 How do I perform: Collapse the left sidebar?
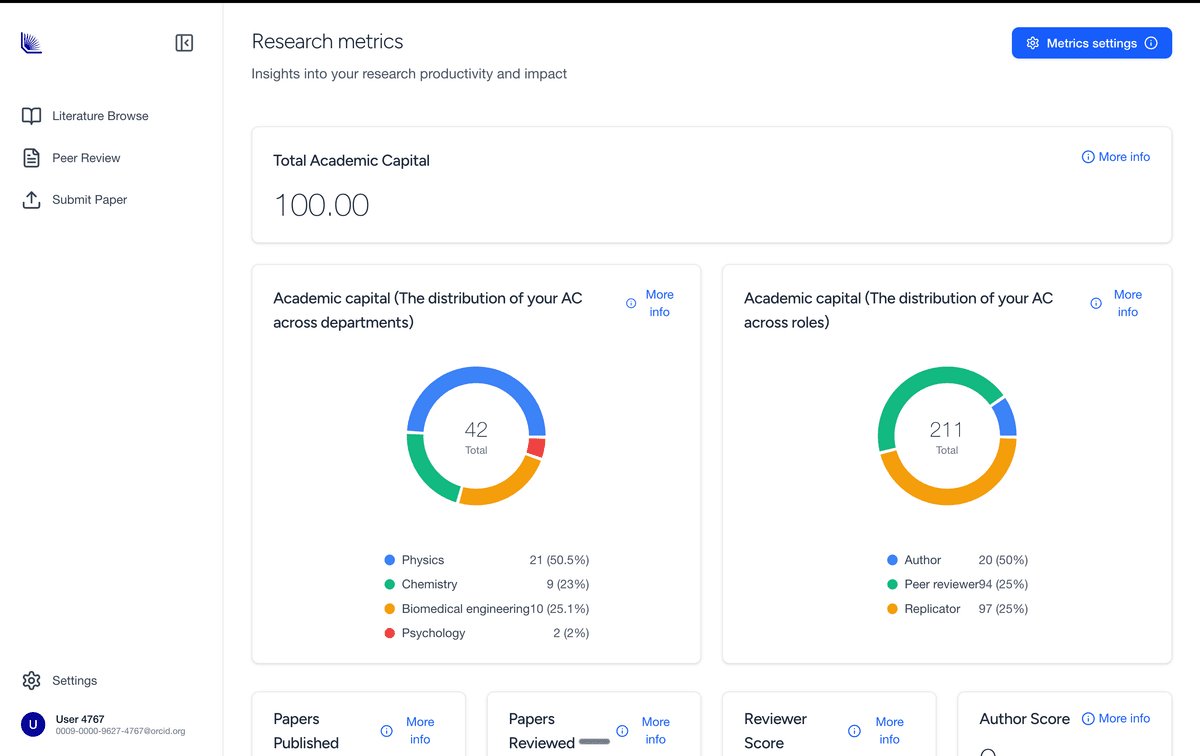(184, 43)
